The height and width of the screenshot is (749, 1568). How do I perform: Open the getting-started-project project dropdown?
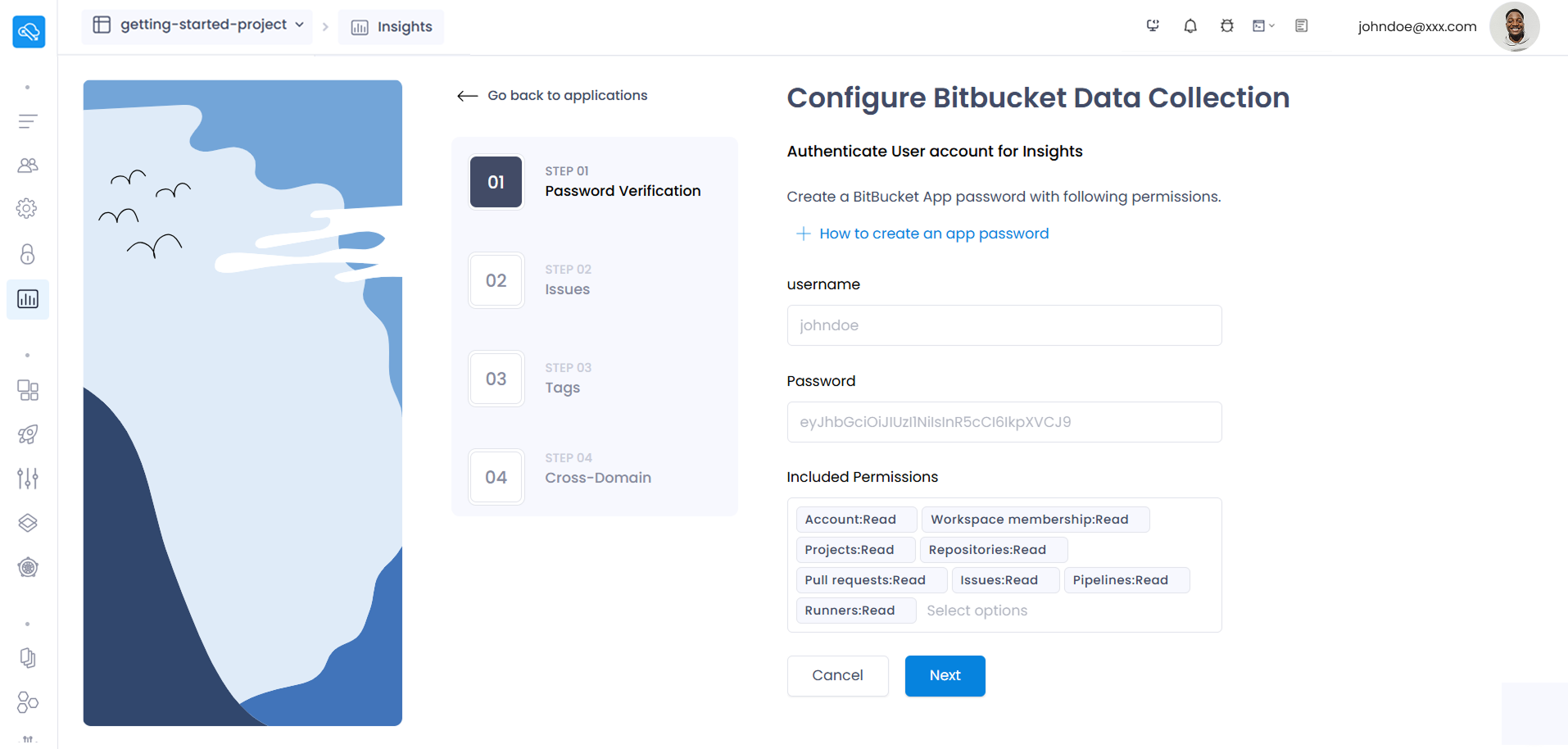click(x=197, y=25)
